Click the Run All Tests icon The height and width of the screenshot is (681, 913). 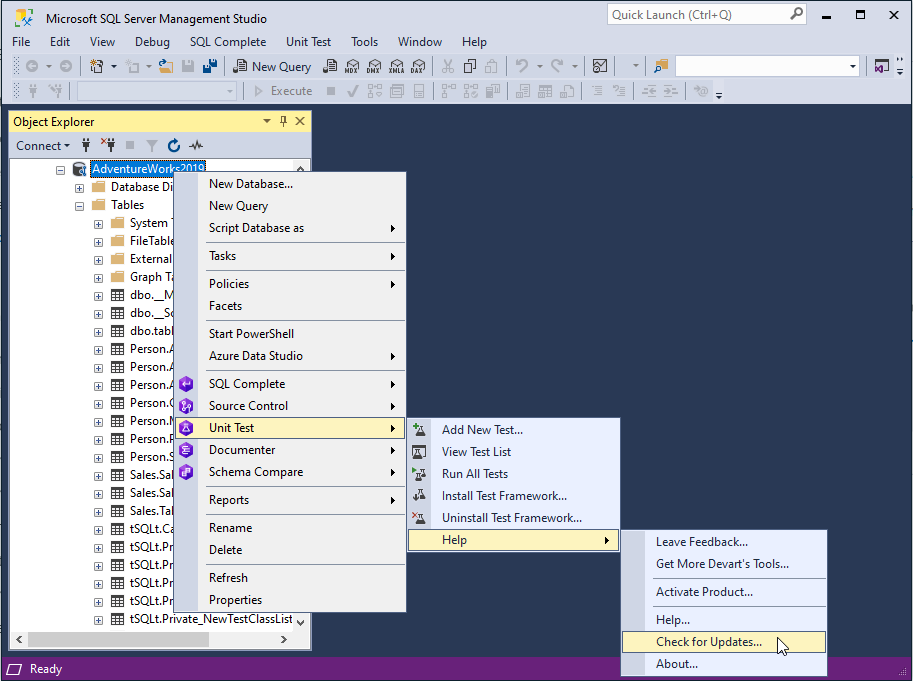[419, 474]
